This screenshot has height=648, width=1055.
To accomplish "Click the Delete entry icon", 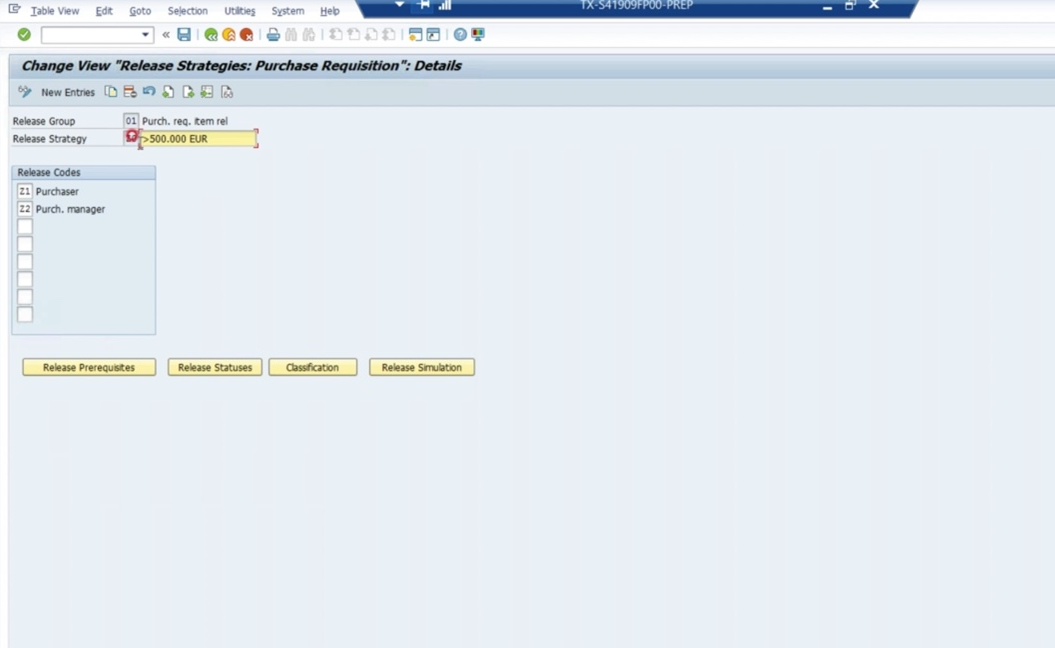I will point(130,92).
